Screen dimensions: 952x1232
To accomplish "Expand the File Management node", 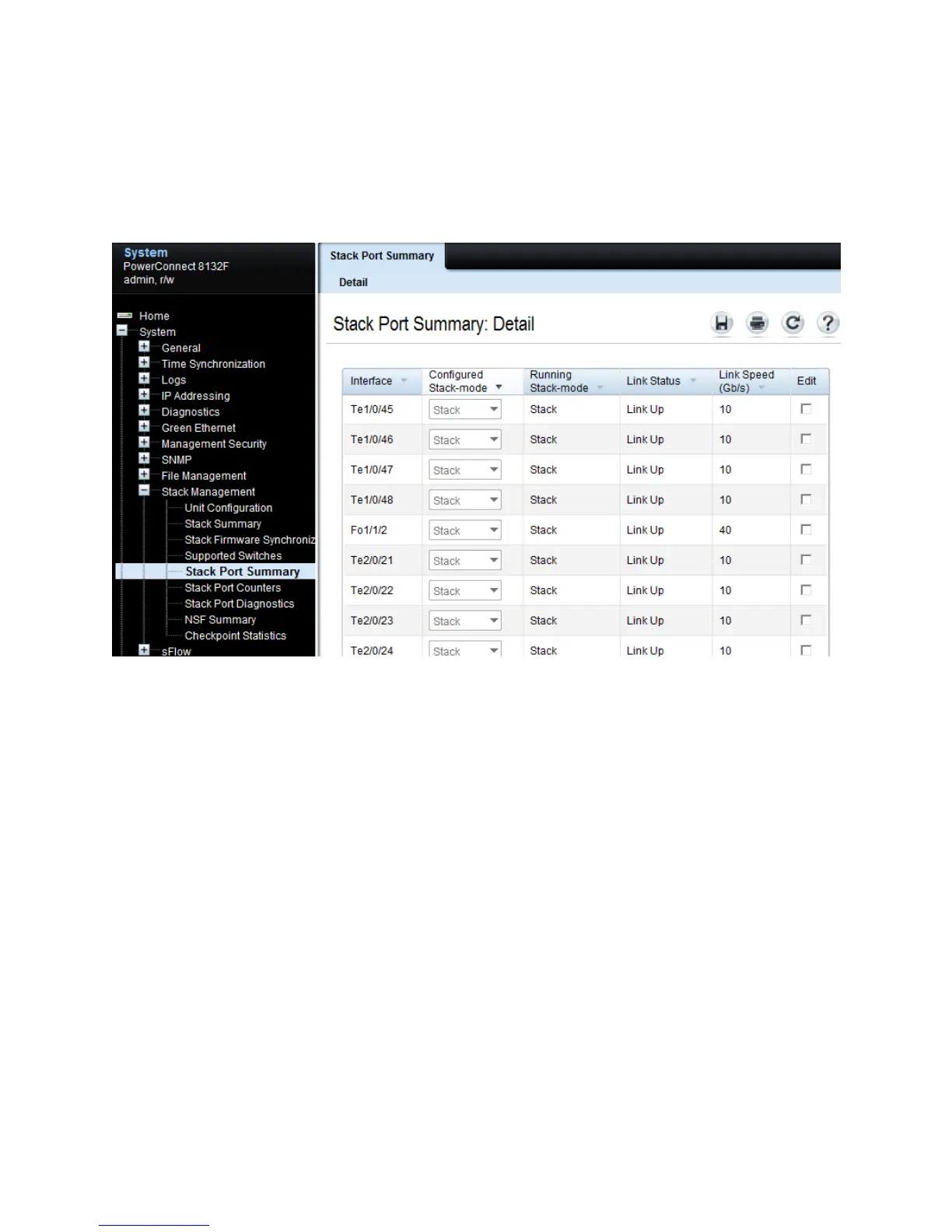I will [x=144, y=474].
